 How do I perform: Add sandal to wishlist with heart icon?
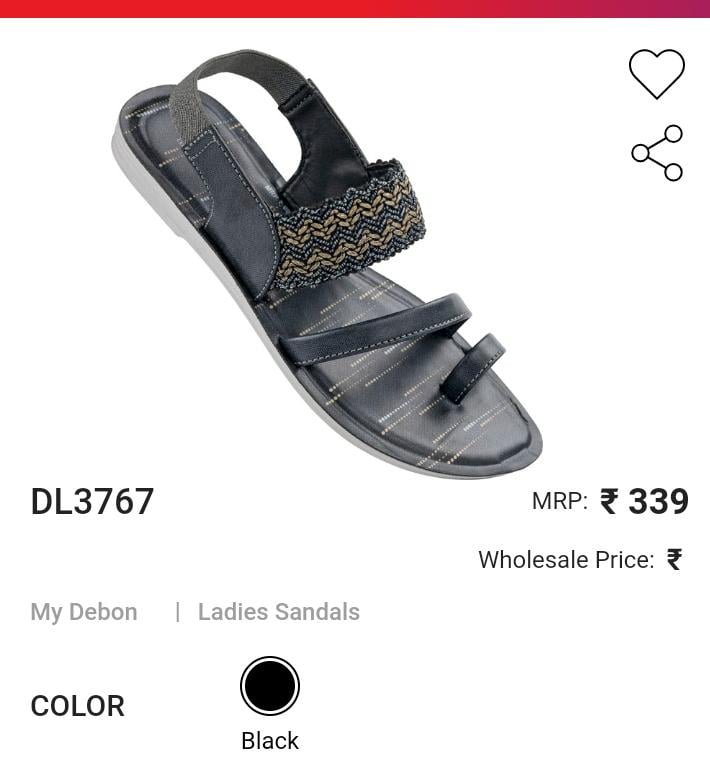click(x=656, y=74)
